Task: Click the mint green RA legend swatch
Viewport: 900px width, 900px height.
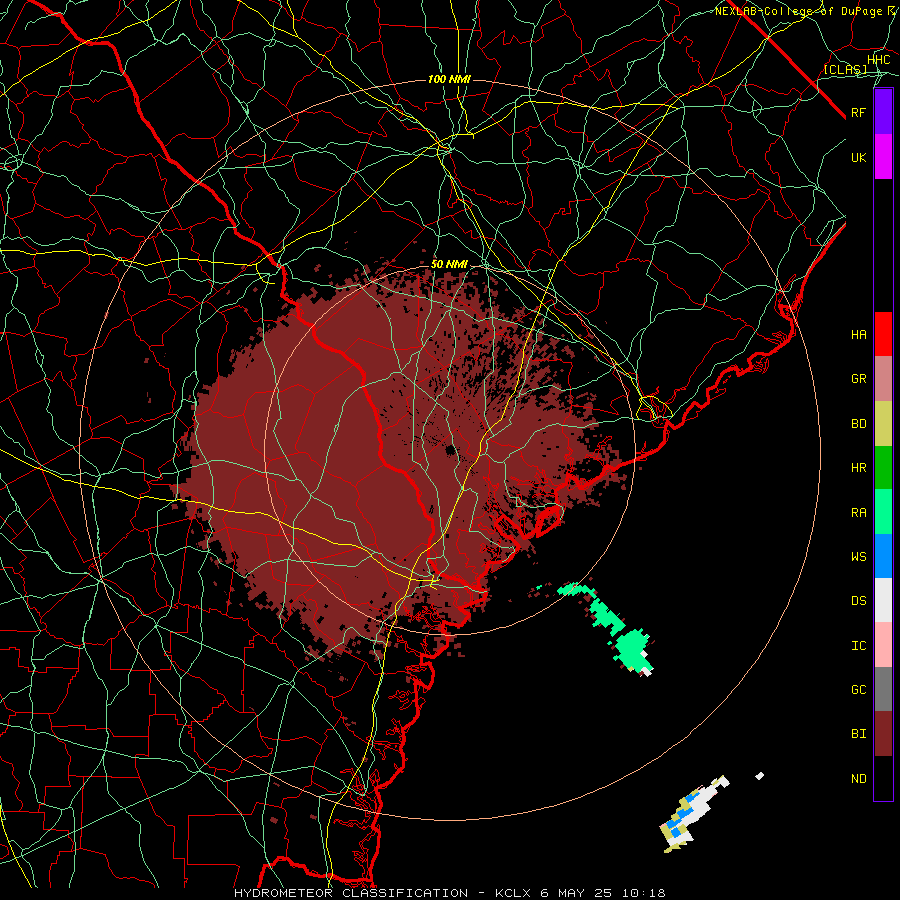Action: [x=883, y=512]
